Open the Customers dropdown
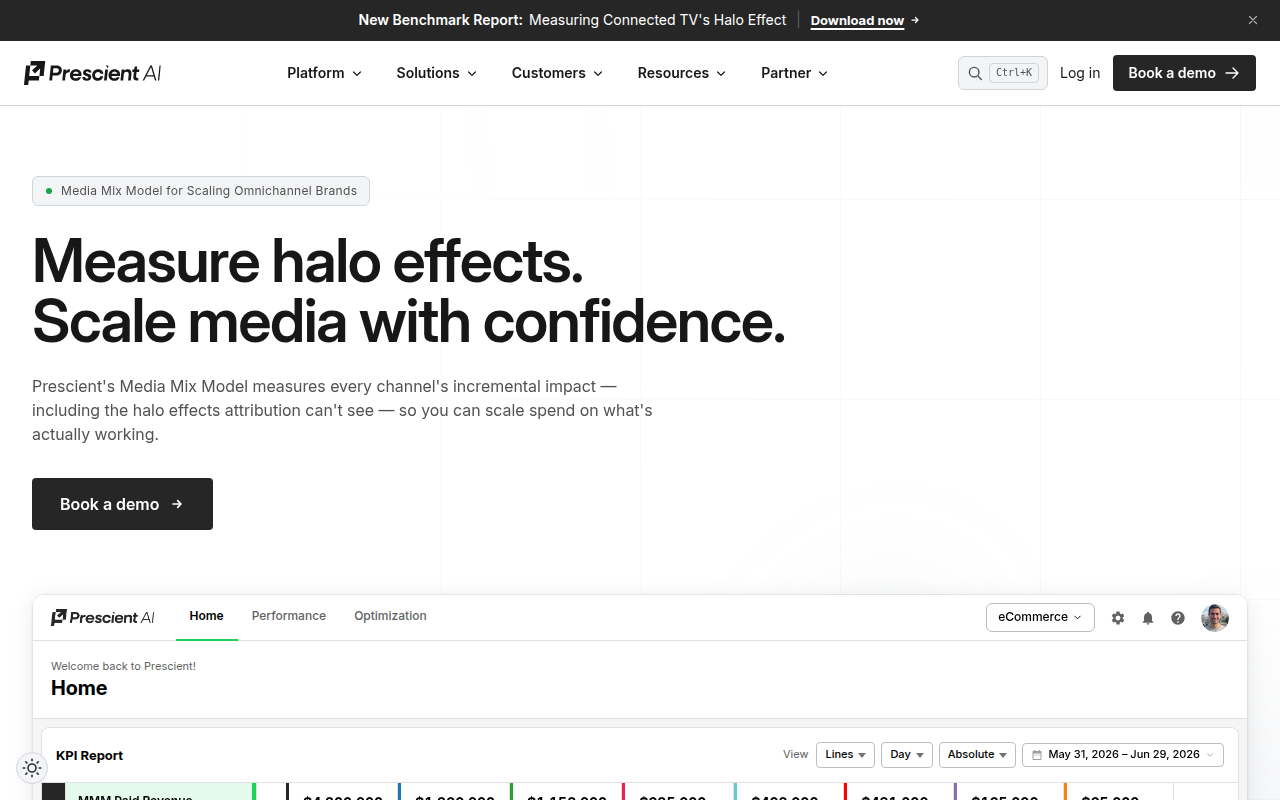 coord(557,73)
